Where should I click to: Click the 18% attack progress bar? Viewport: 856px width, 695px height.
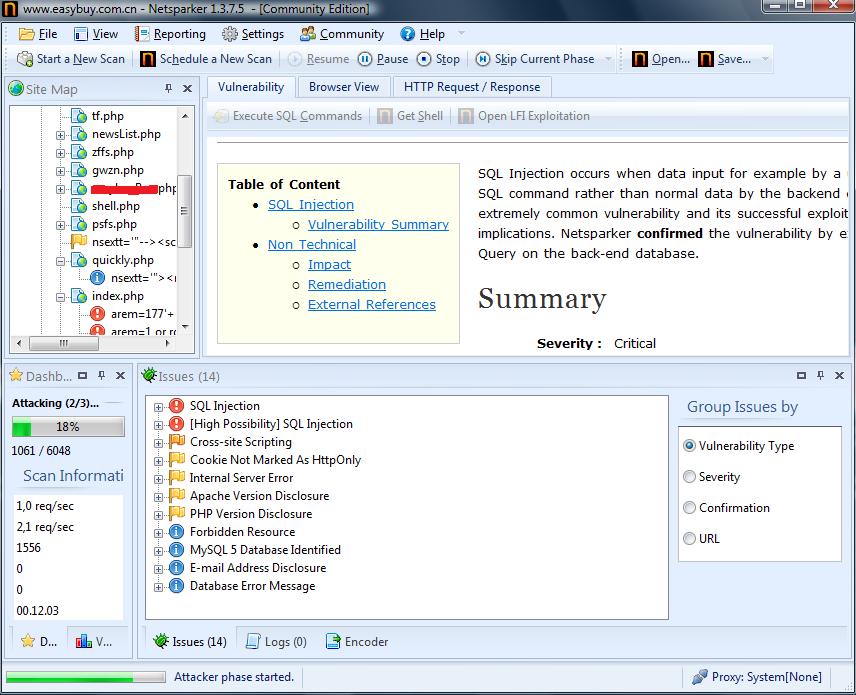[68, 427]
